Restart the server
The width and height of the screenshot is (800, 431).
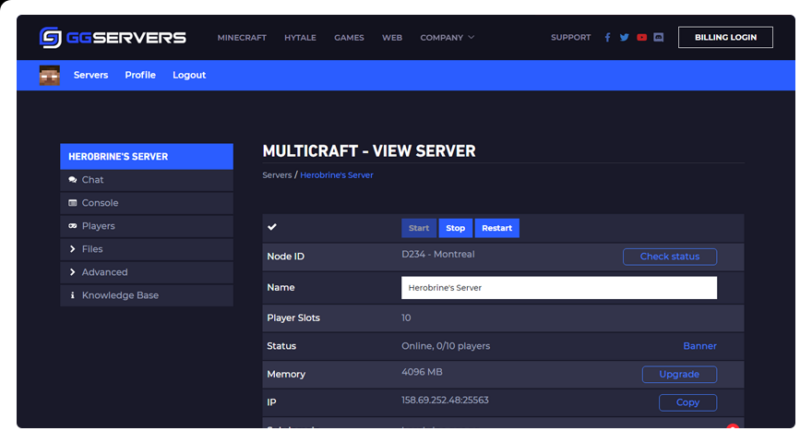tap(497, 228)
